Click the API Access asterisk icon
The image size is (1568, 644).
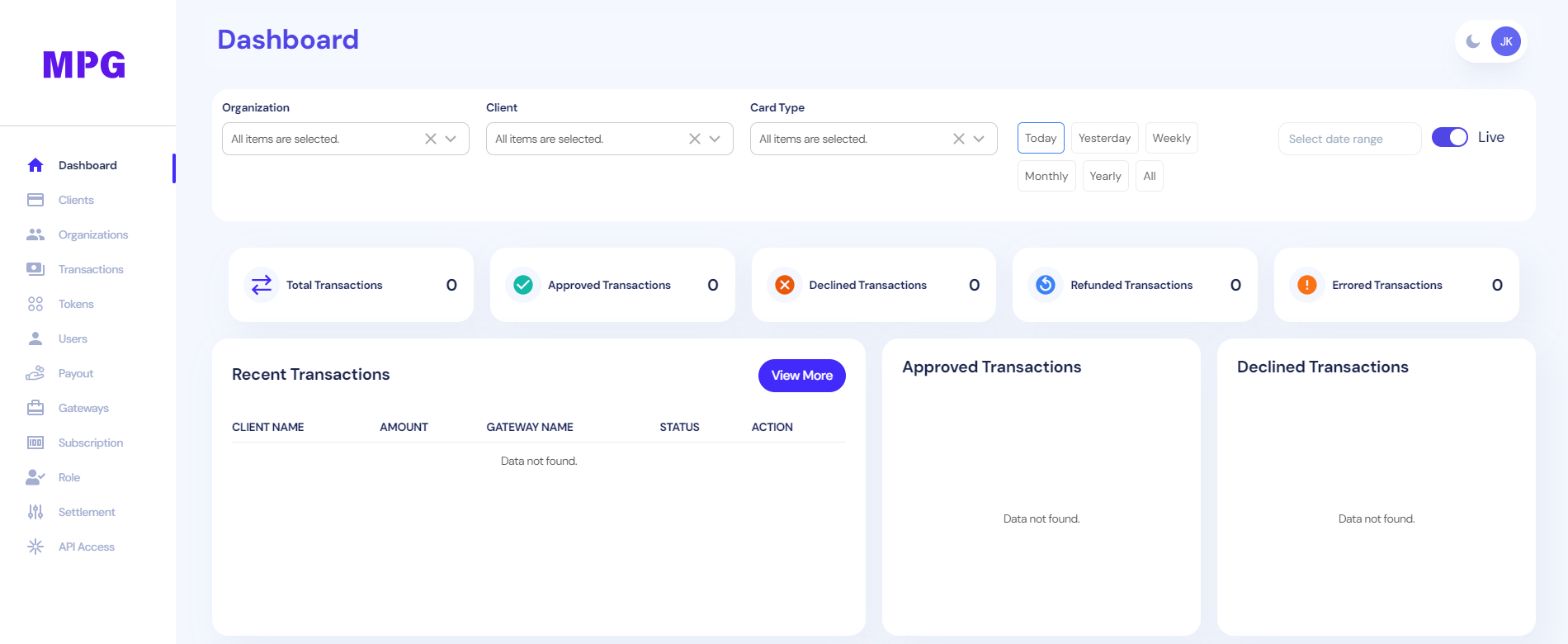pos(35,547)
